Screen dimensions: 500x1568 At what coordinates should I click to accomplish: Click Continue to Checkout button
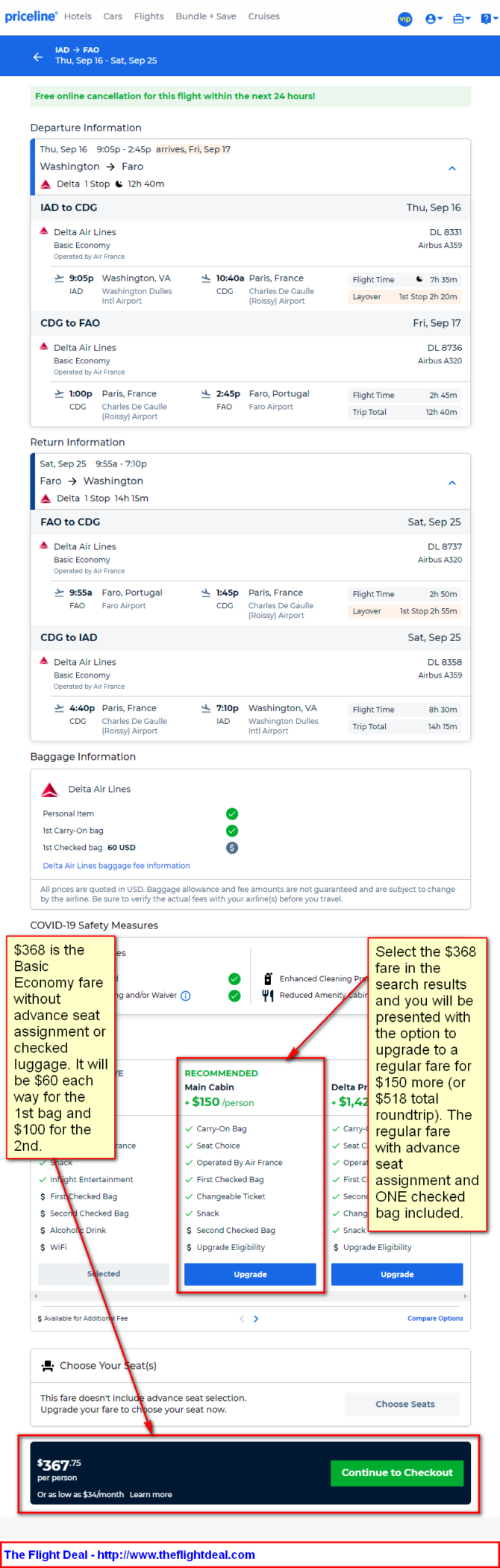397,1472
